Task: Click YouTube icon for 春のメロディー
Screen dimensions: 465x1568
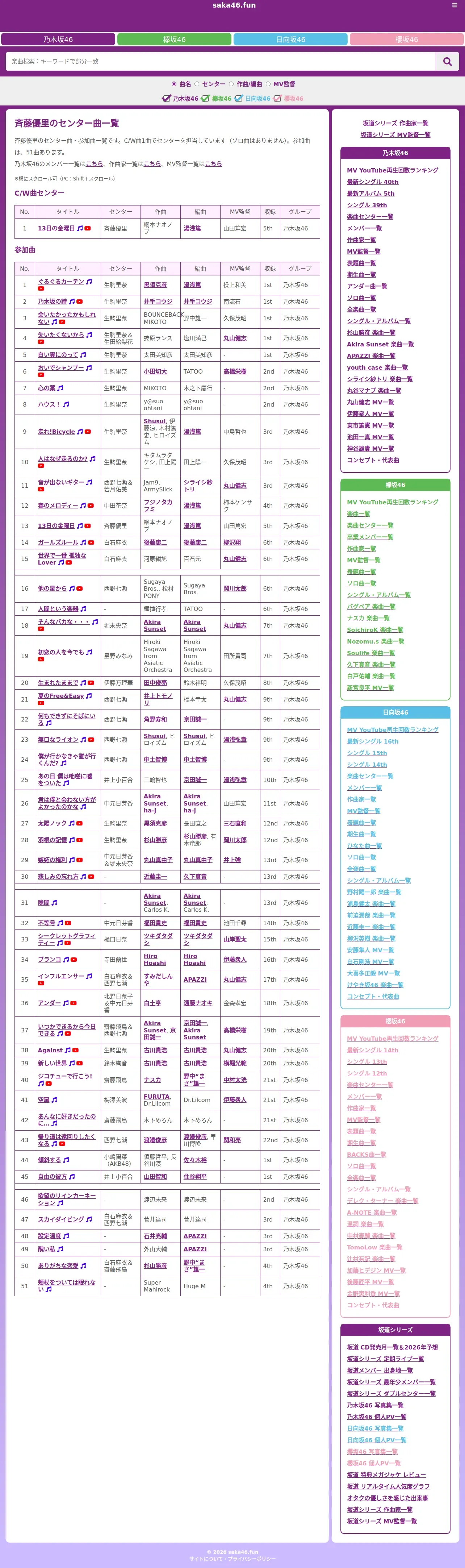Action: (x=91, y=505)
